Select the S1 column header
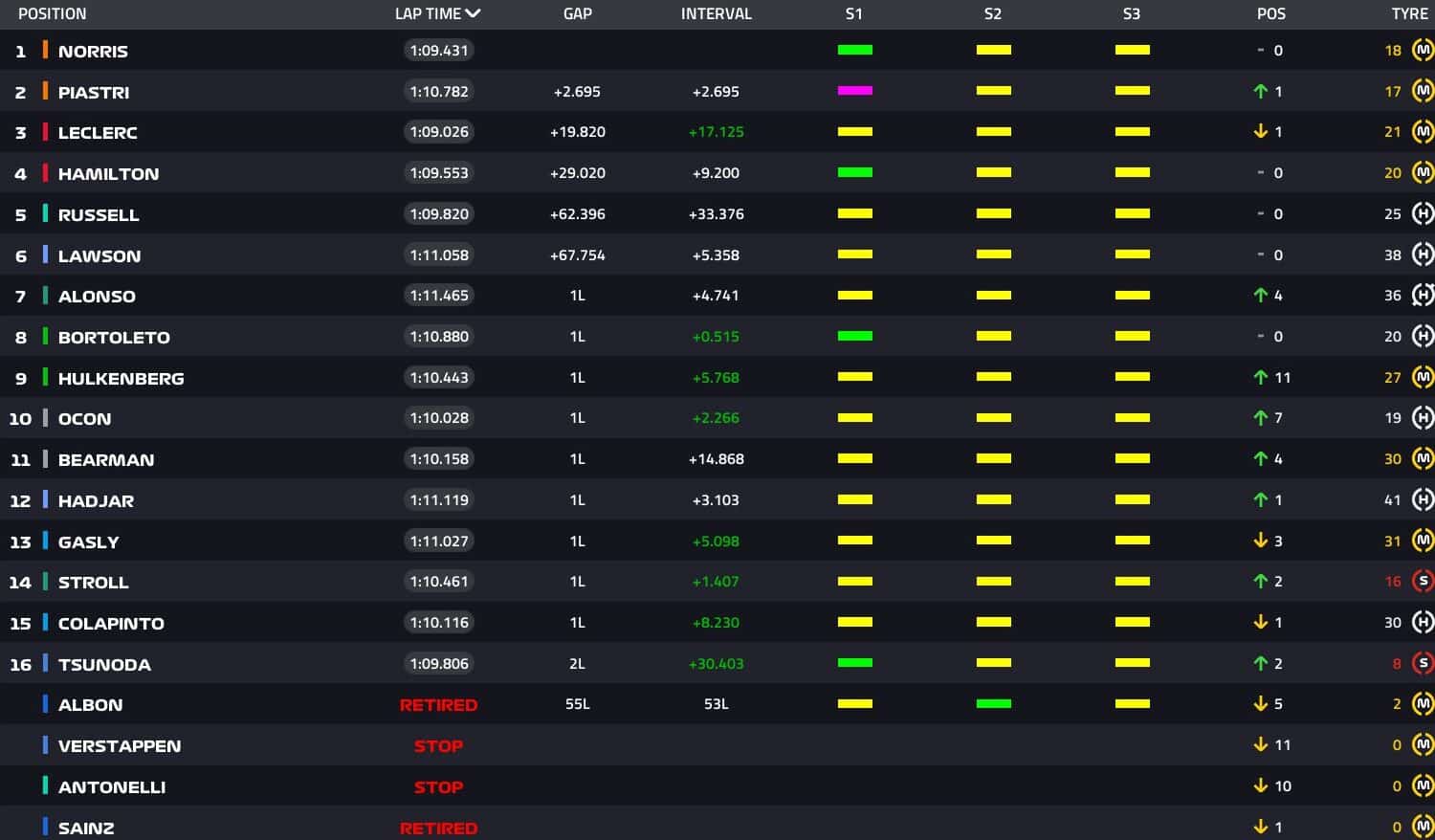Image resolution: width=1435 pixels, height=840 pixels. point(854,13)
